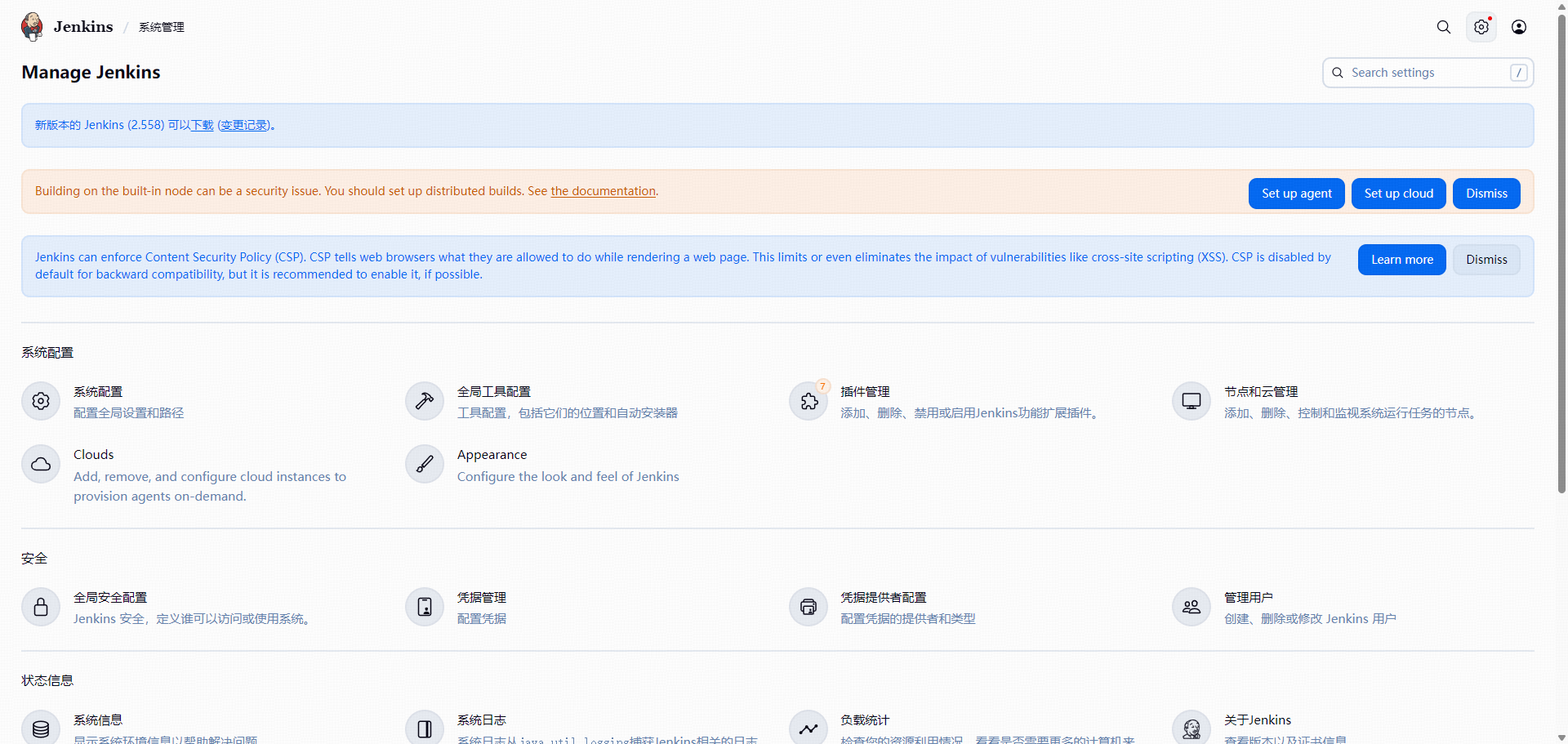
Task: Open the 凭据管理 entry
Action: point(482,598)
